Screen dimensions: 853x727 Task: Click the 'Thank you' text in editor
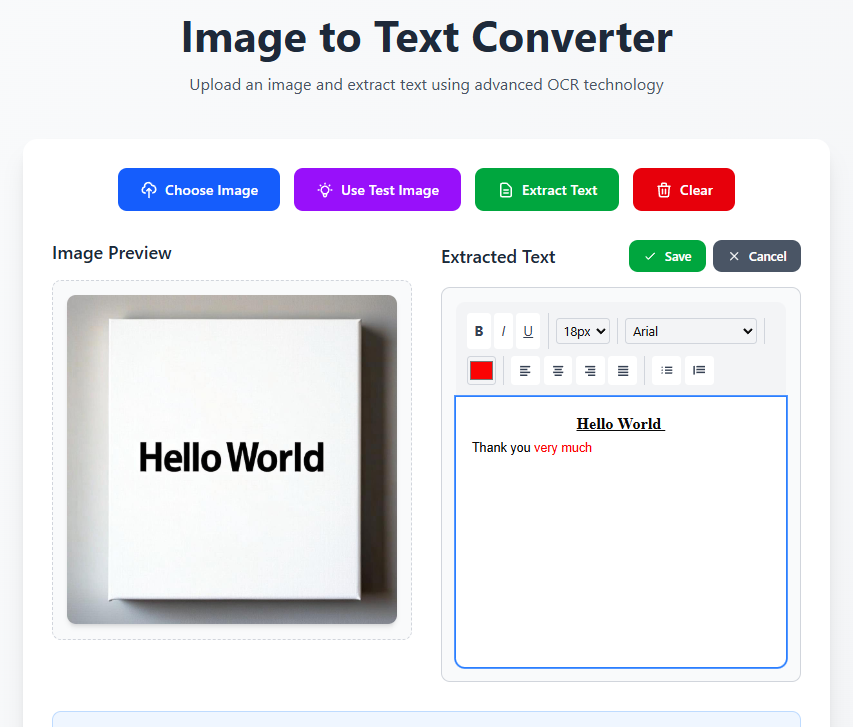point(501,447)
